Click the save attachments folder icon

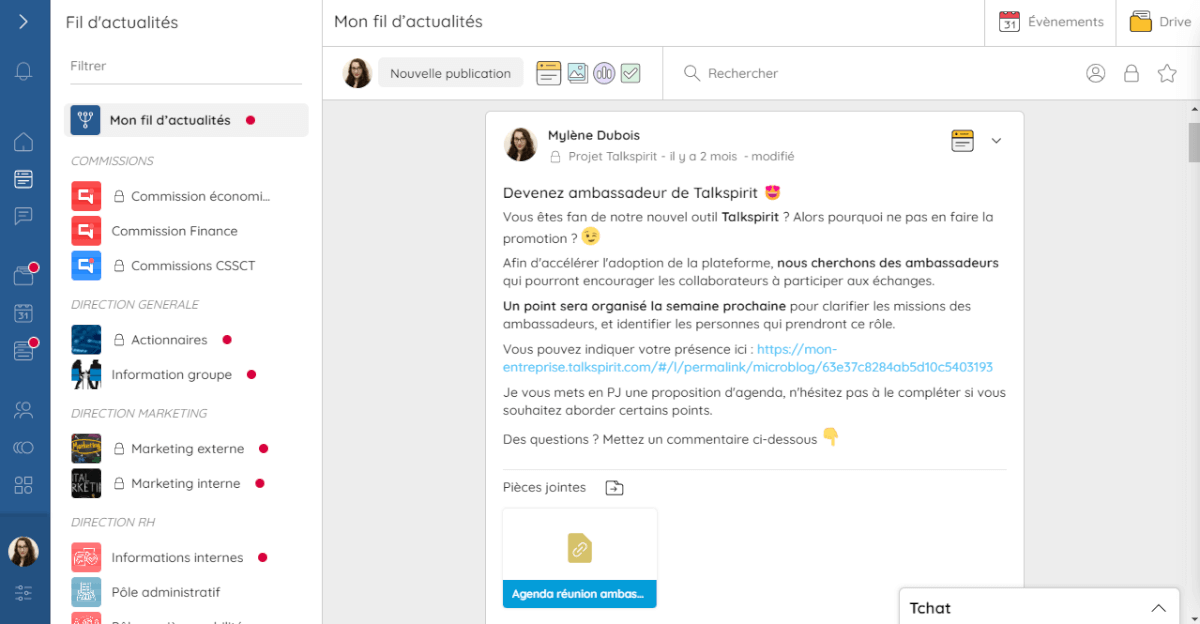click(x=614, y=488)
